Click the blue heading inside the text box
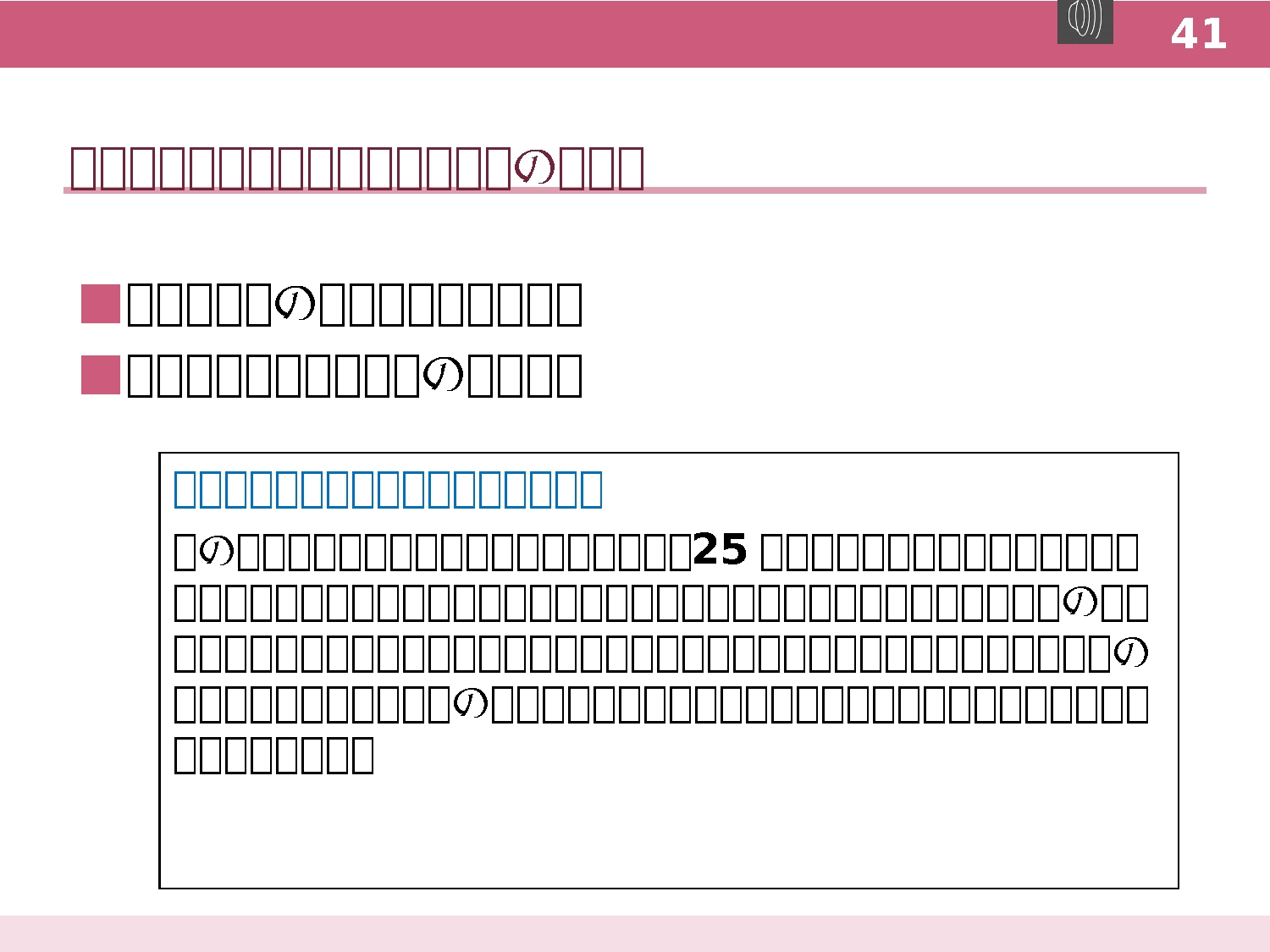This screenshot has height=952, width=1270. 388,488
